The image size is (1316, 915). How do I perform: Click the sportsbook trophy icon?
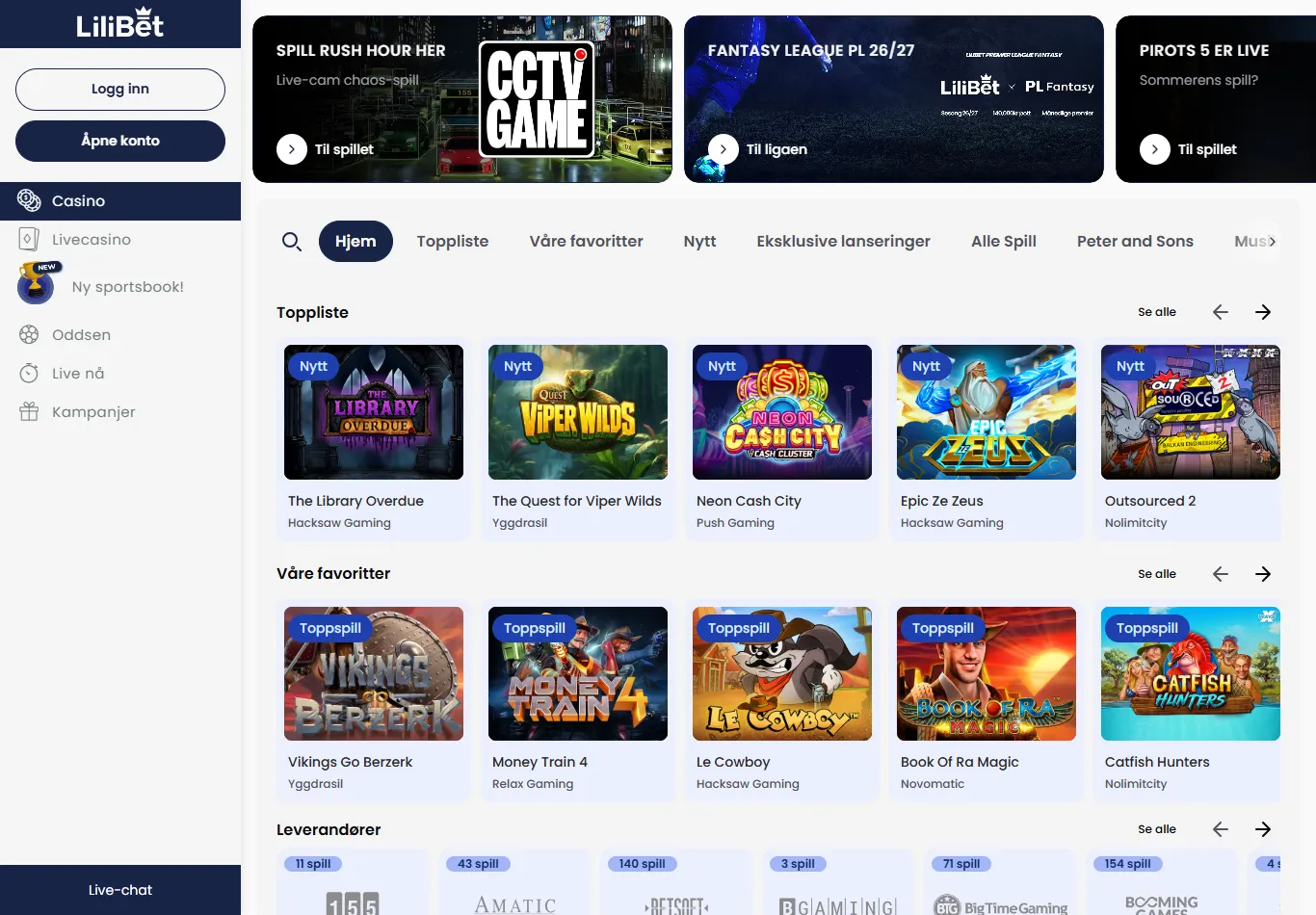point(37,283)
